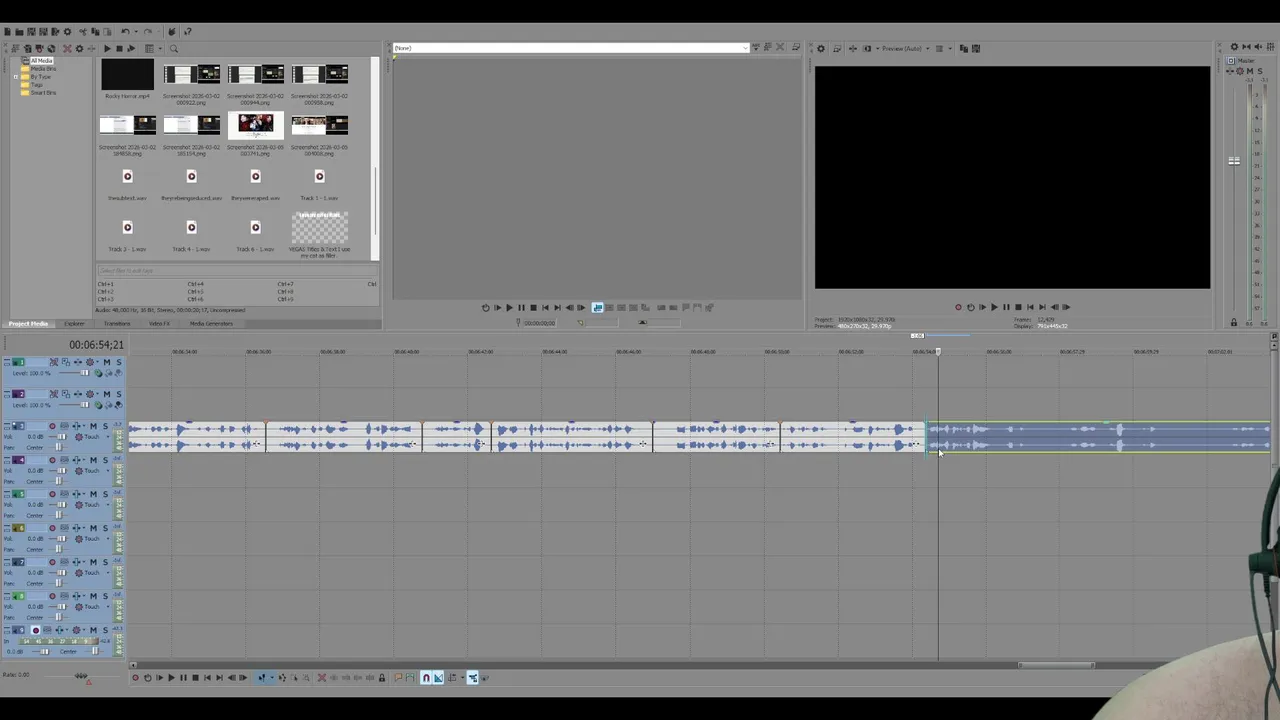Solo audio track 4
Screen dimensions: 1280x720
point(105,460)
